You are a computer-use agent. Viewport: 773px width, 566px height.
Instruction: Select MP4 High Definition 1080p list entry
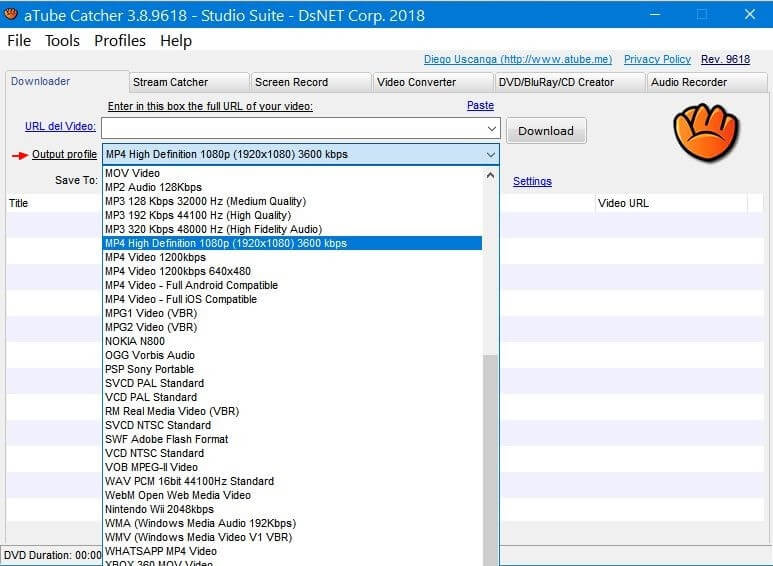point(292,243)
